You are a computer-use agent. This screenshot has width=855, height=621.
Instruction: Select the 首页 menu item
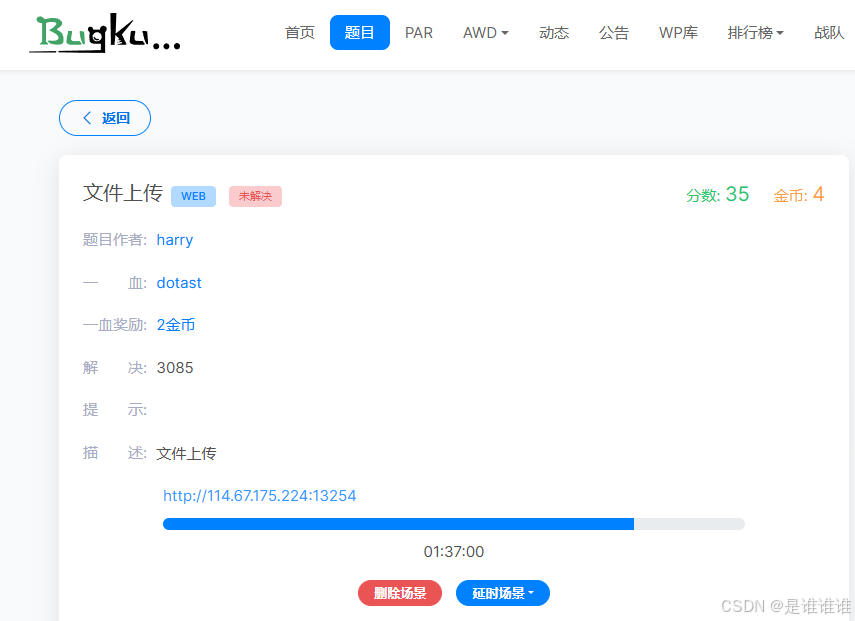pyautogui.click(x=299, y=32)
